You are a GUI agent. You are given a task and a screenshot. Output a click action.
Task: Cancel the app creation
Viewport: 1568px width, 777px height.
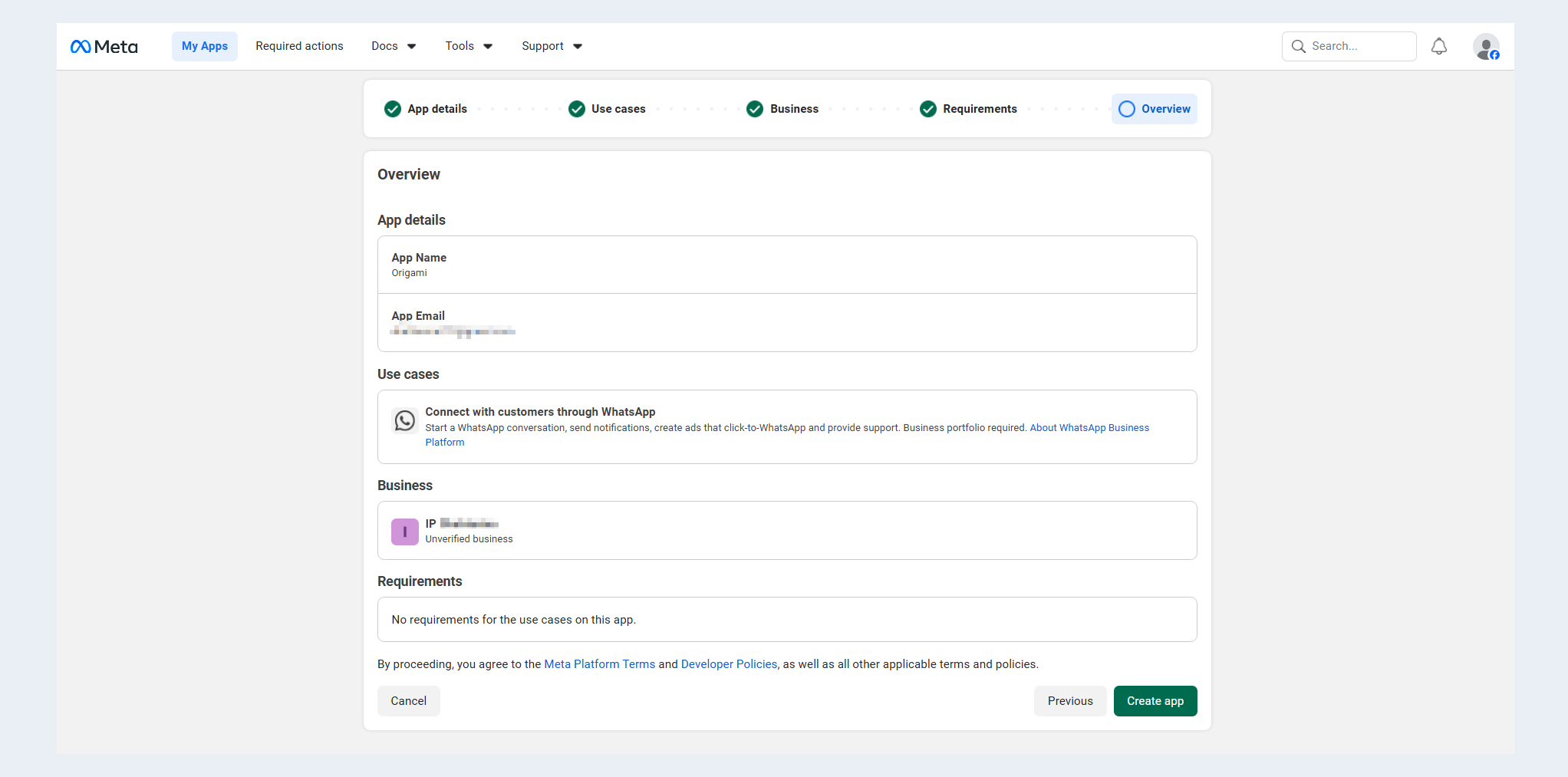(x=409, y=701)
